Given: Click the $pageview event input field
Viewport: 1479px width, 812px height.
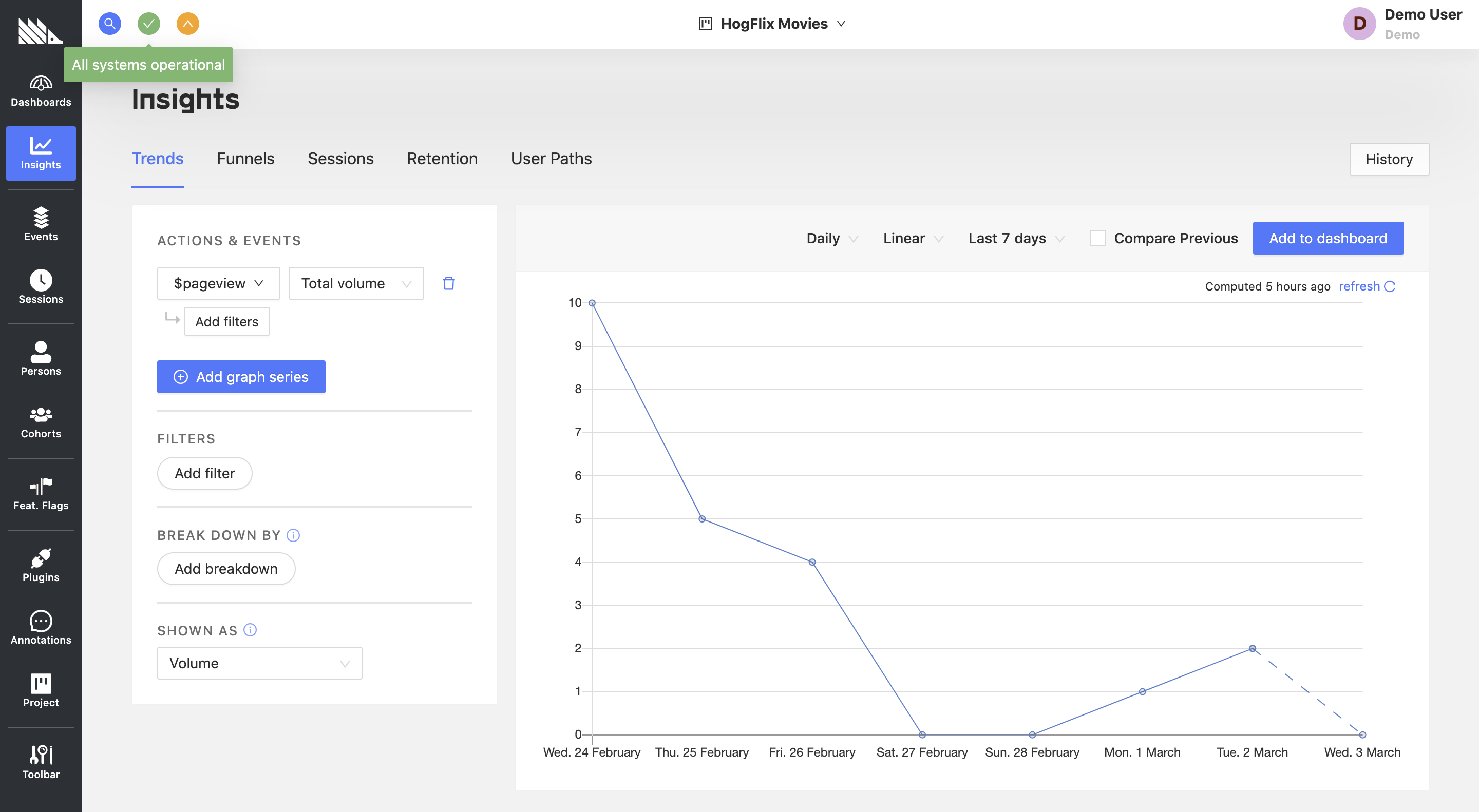Looking at the screenshot, I should click(218, 283).
